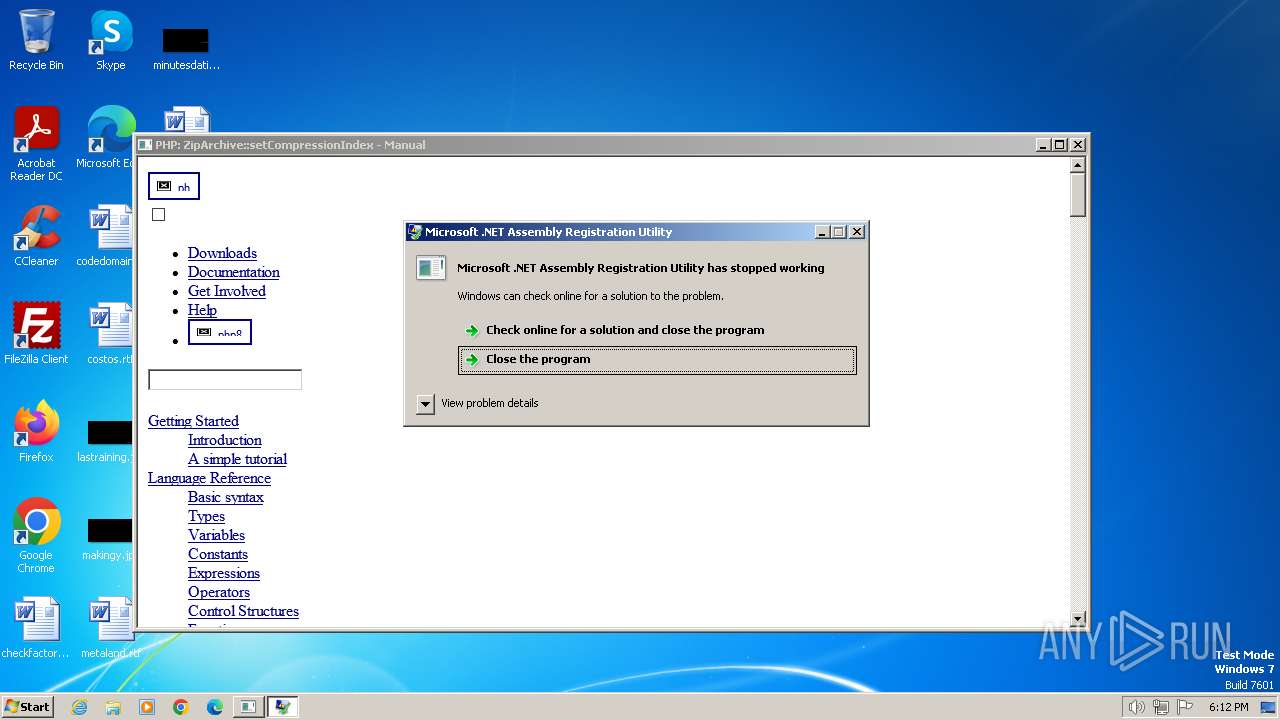Click Internet Explorer in the taskbar
Screen dimensions: 1280x720
pyautogui.click(x=79, y=707)
